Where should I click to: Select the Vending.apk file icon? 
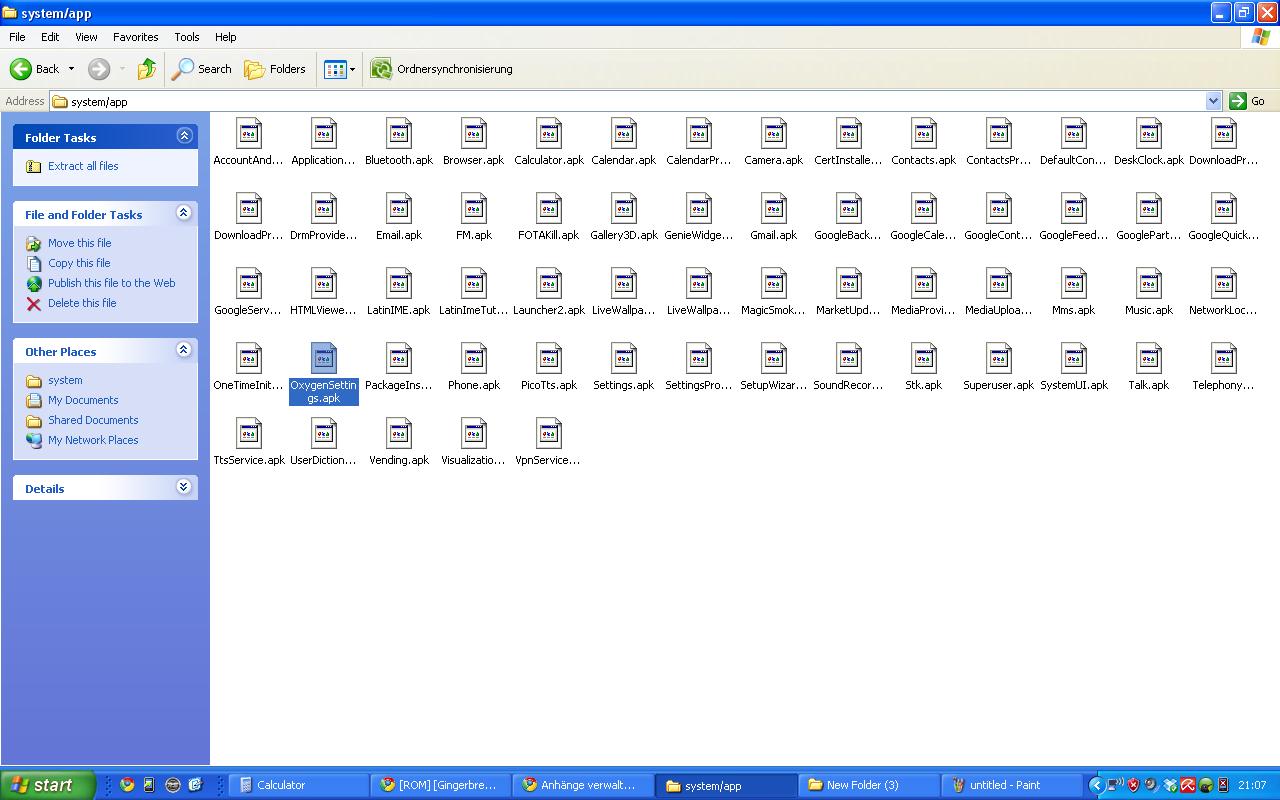399,434
